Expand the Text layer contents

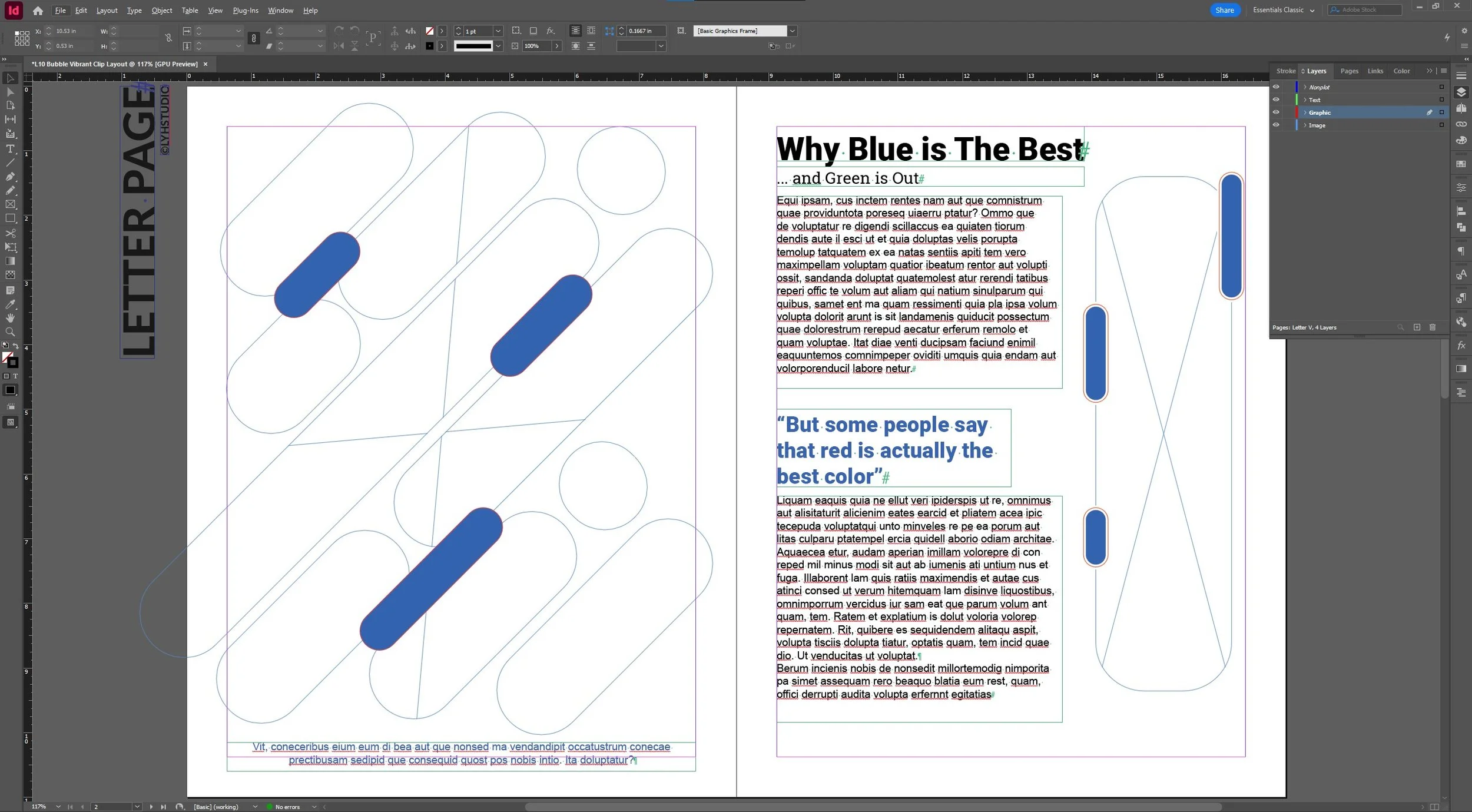[1305, 100]
